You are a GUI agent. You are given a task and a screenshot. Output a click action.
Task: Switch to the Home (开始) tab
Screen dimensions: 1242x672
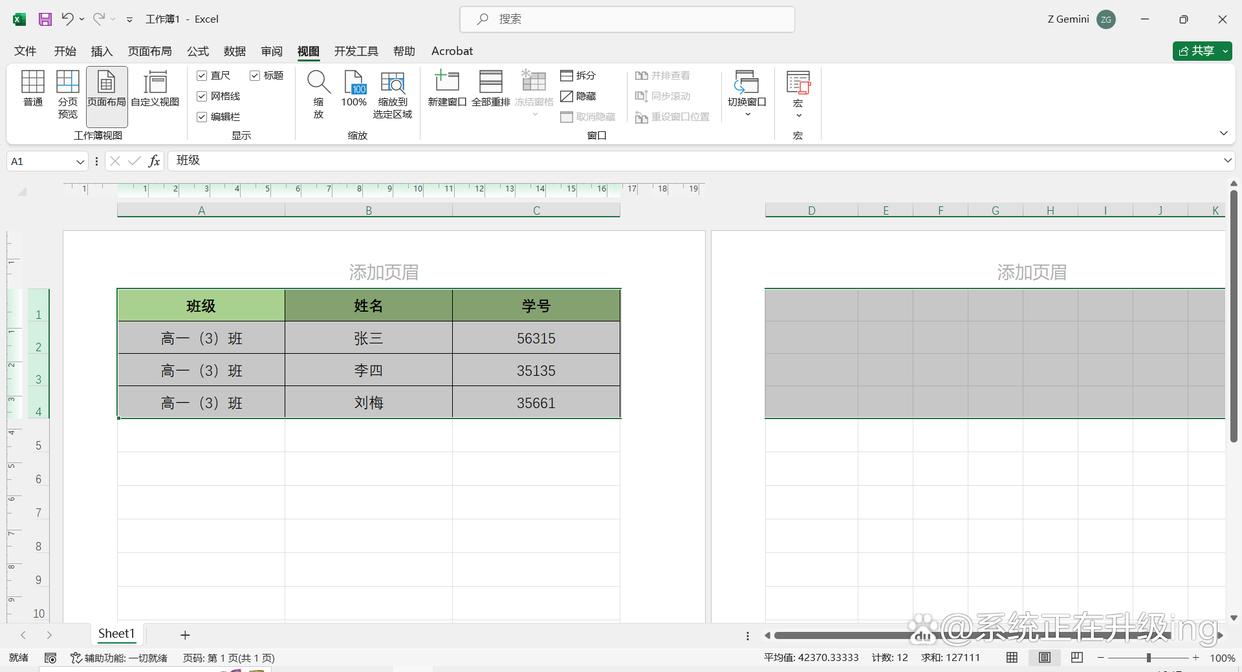click(65, 51)
